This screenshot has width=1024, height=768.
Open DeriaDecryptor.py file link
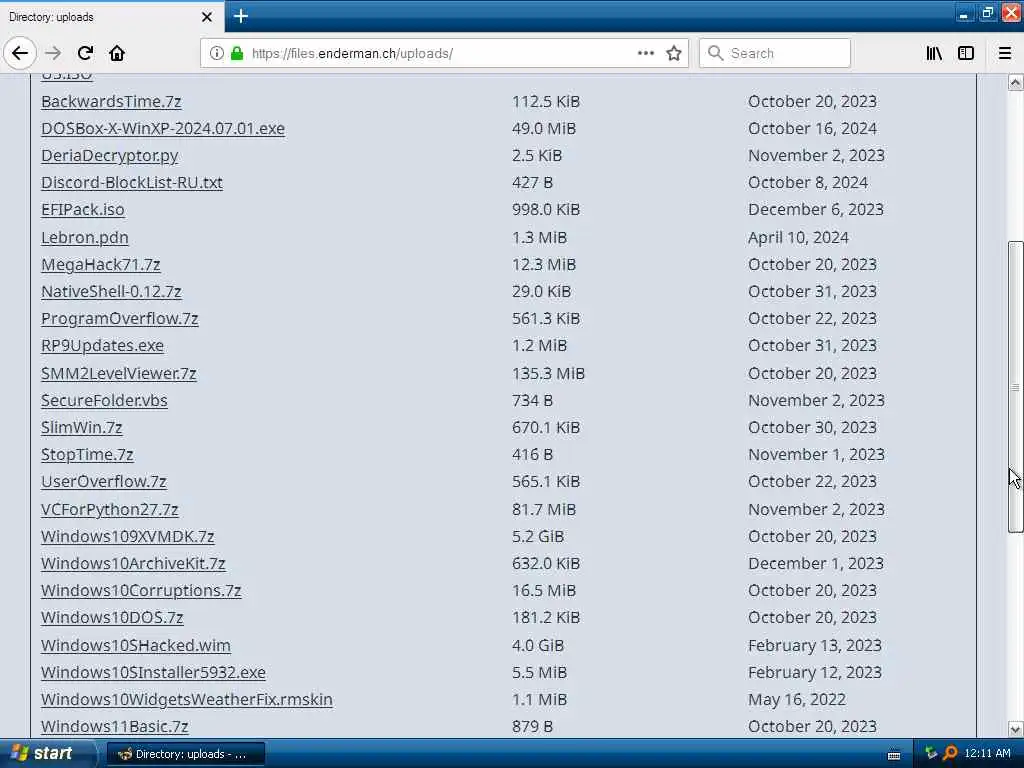109,156
